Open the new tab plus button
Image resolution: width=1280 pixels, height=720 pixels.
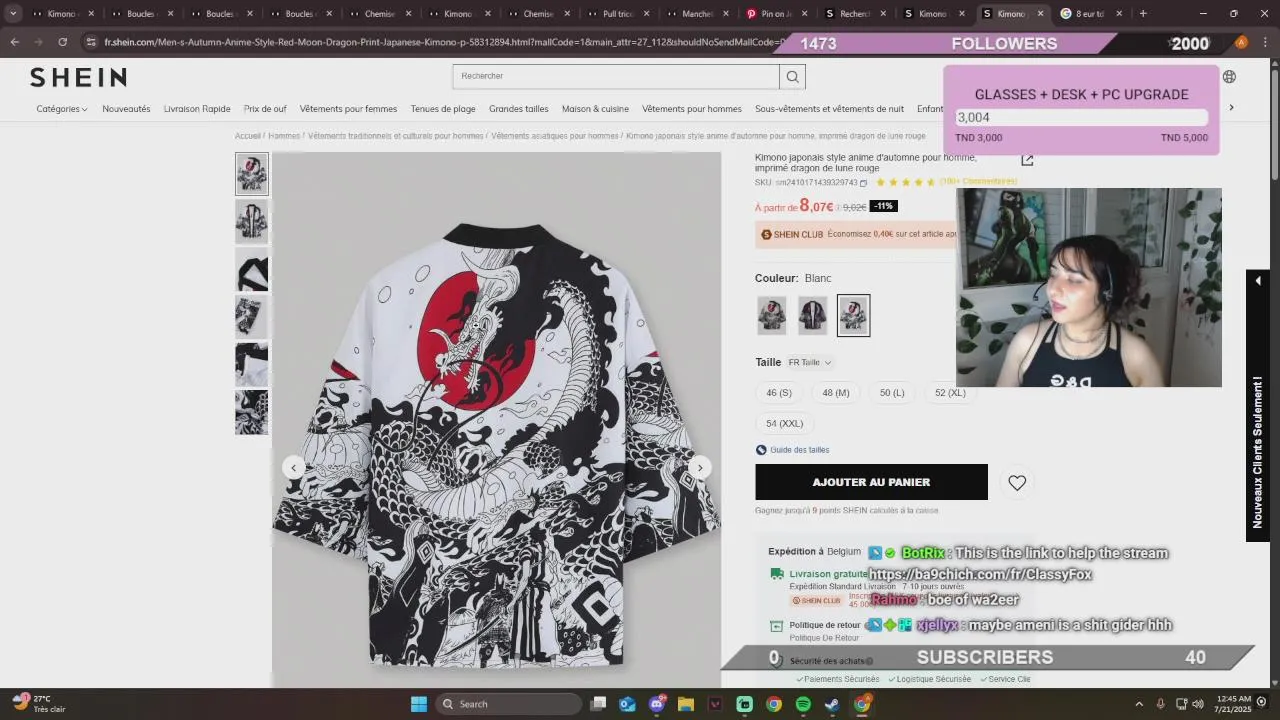[x=1143, y=14]
